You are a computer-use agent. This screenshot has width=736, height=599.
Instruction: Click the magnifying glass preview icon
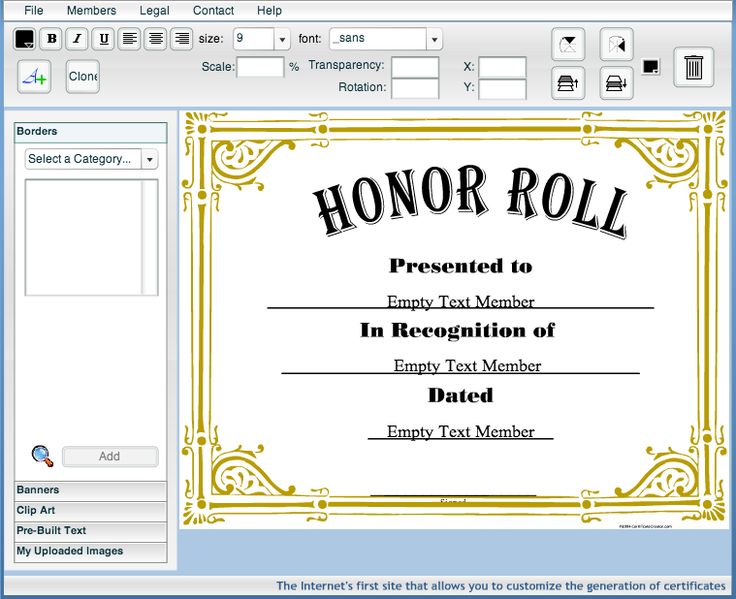point(42,456)
